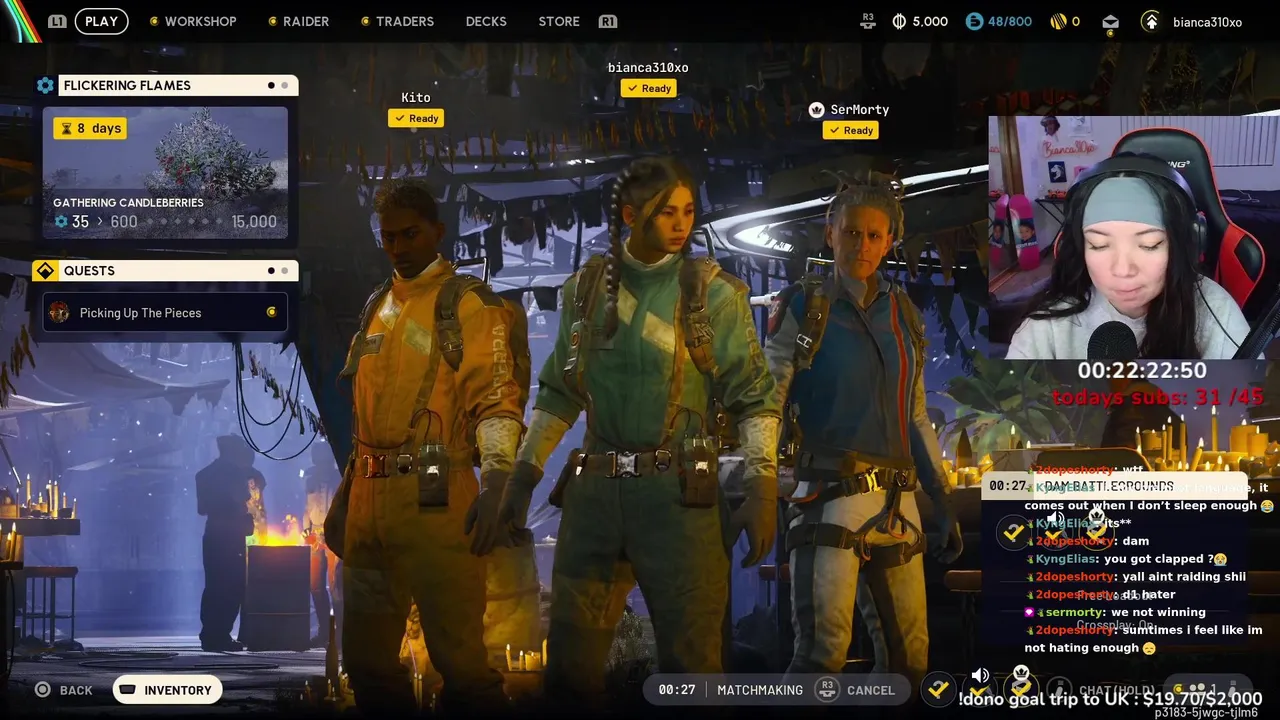Click the QUESTS diamond icon
The width and height of the screenshot is (1280, 720).
[45, 271]
